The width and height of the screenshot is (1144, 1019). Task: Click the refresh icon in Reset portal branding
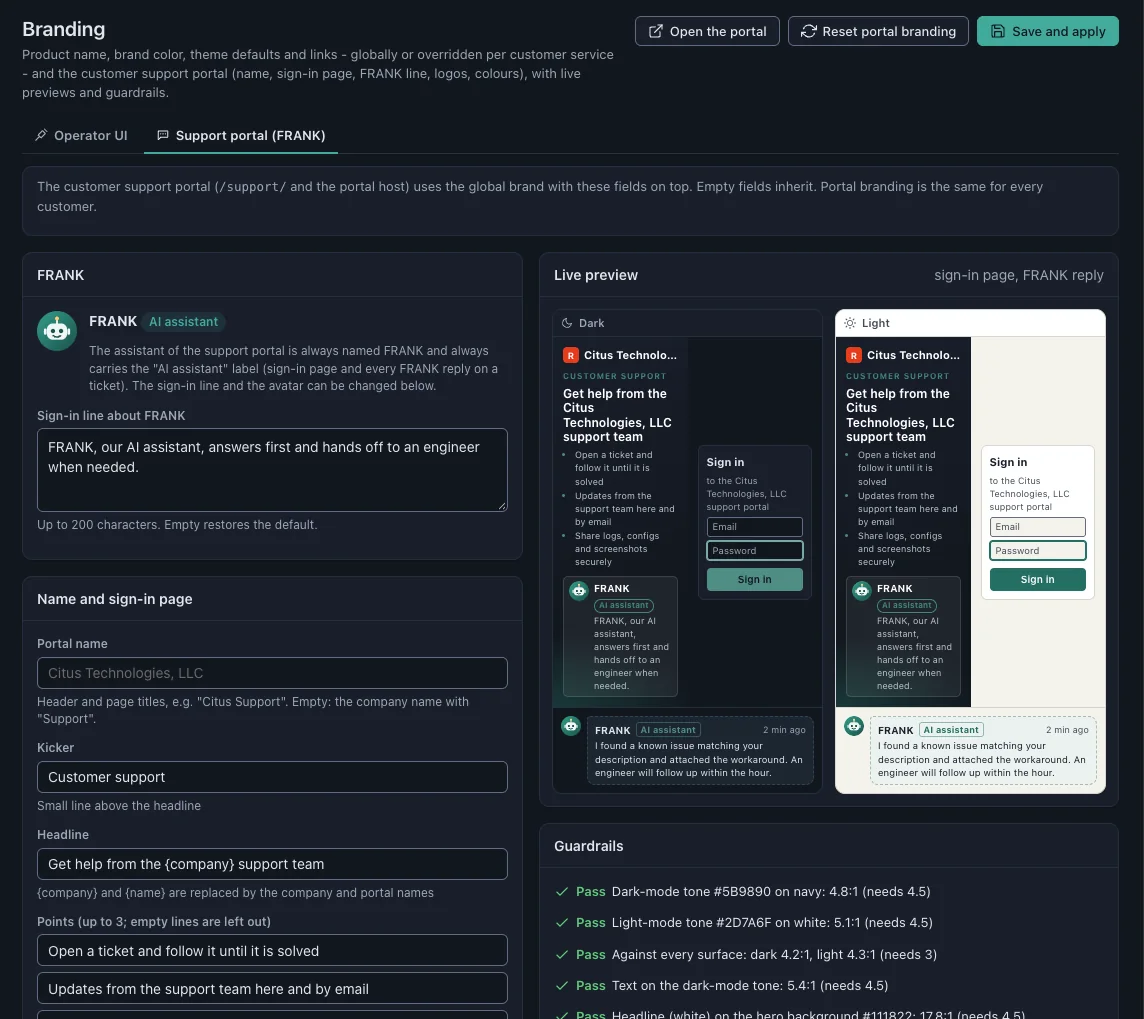coord(808,31)
